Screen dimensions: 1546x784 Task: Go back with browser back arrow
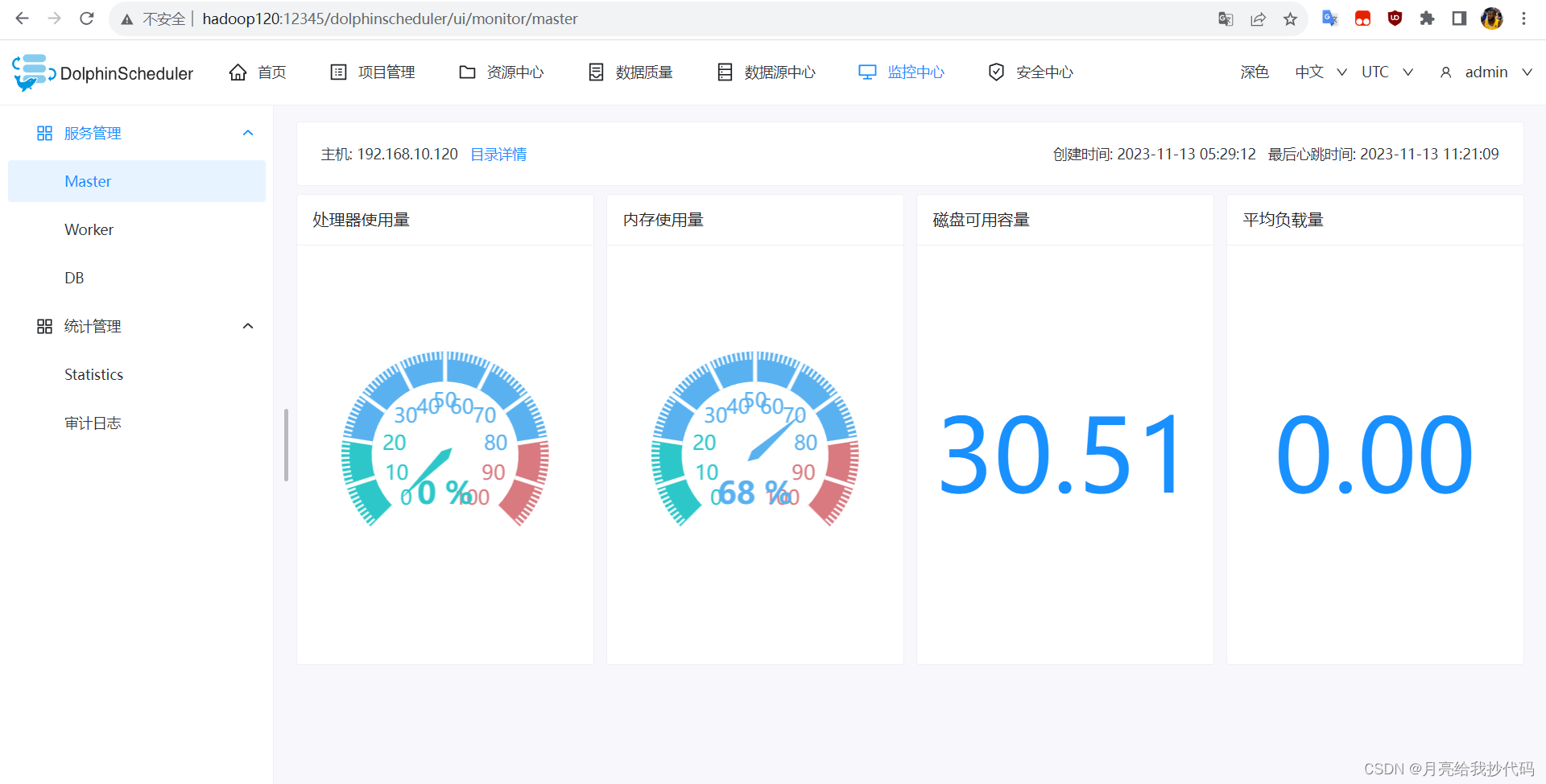(22, 19)
